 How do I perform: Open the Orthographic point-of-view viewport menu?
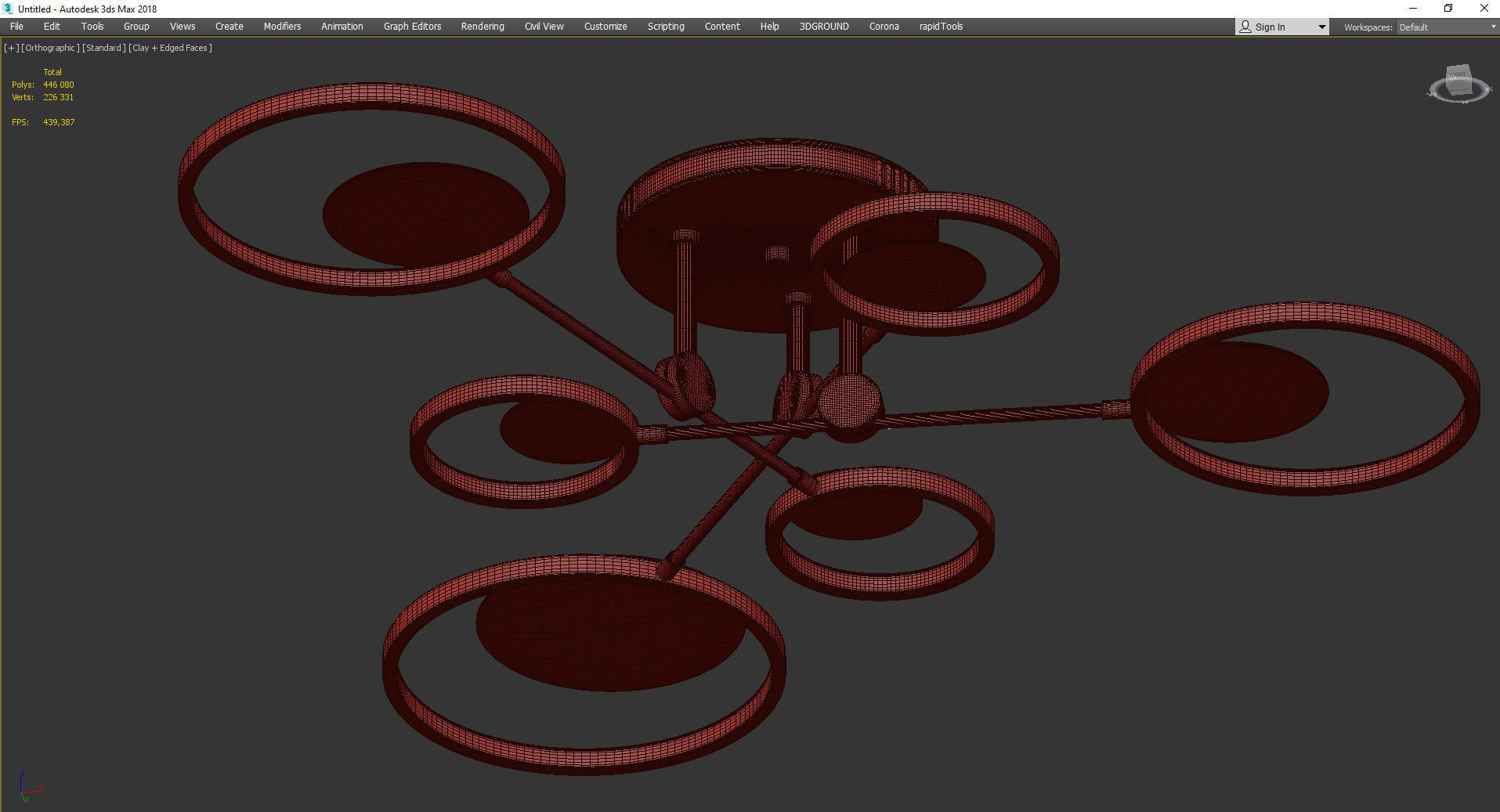coord(49,48)
